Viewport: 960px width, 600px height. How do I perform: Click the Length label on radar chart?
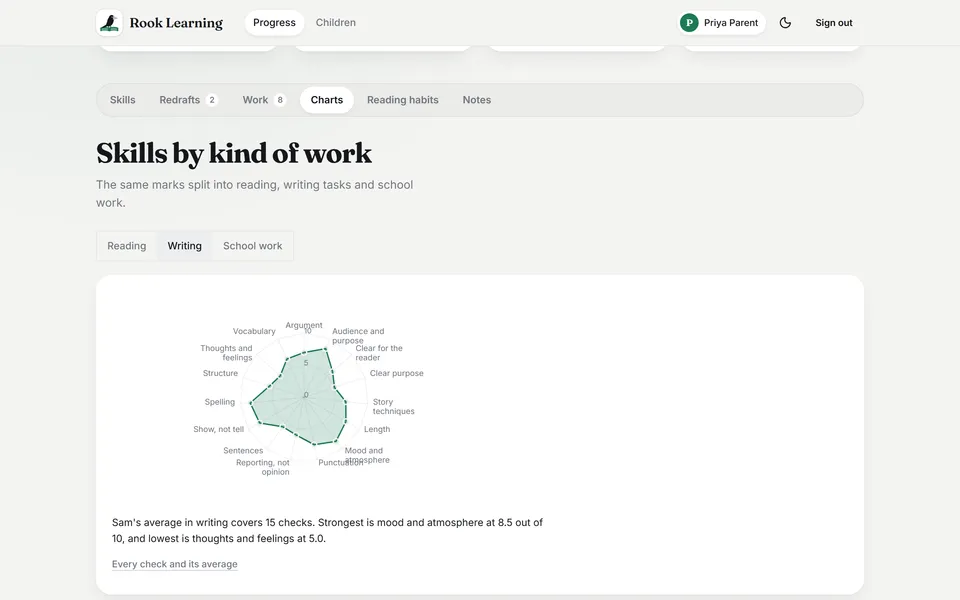click(x=377, y=429)
